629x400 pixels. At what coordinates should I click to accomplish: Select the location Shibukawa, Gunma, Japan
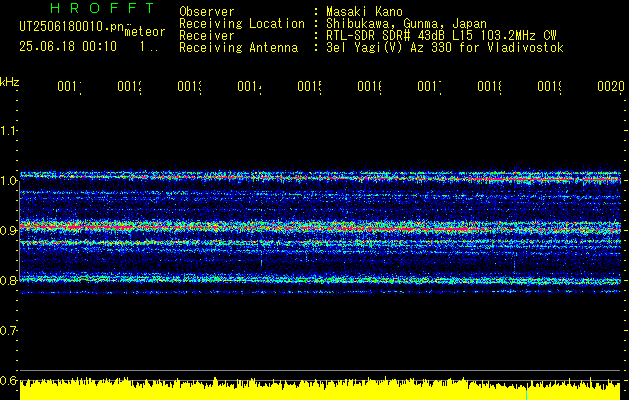click(406, 24)
